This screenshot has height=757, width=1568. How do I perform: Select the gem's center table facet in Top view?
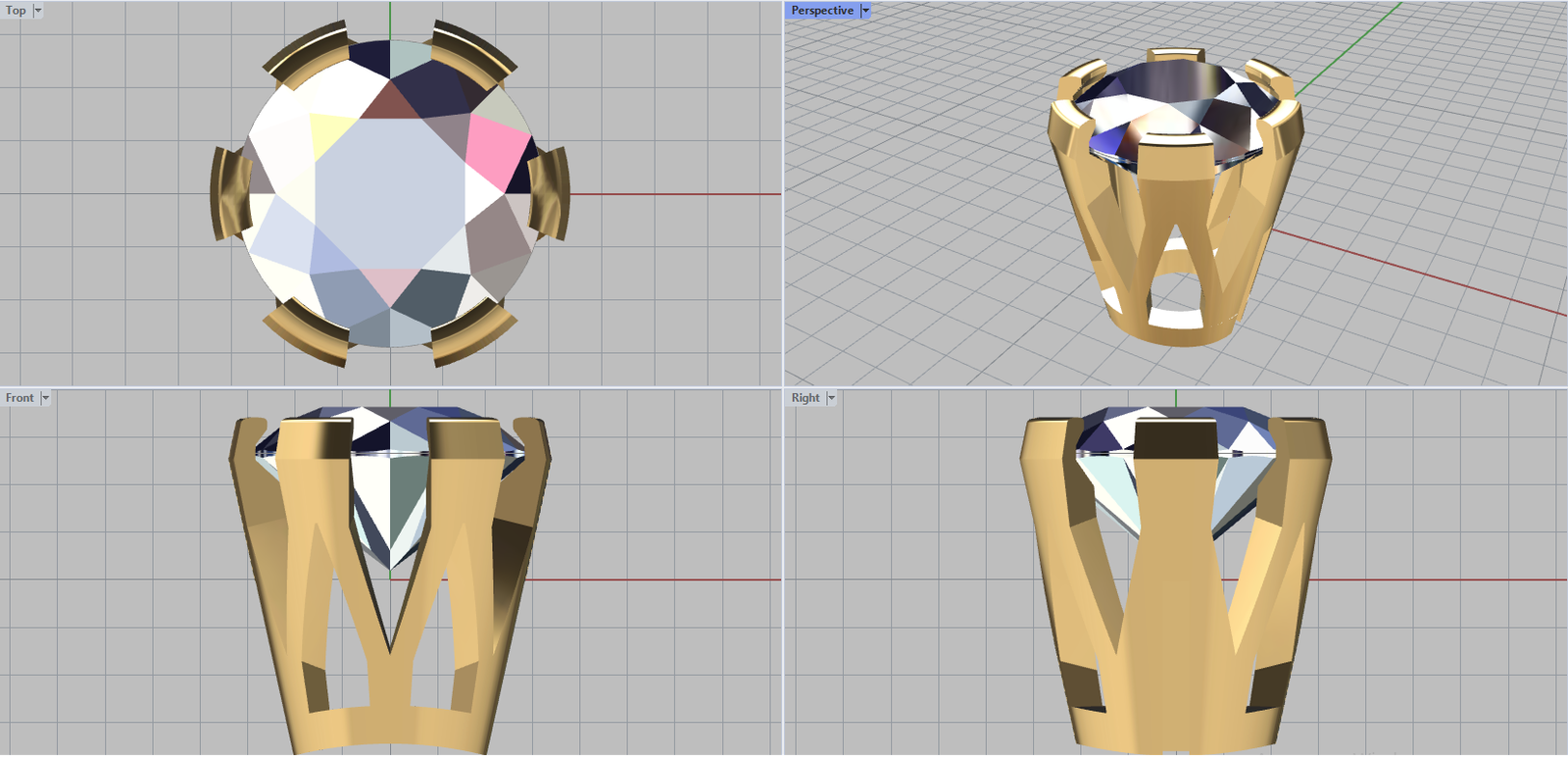click(390, 192)
